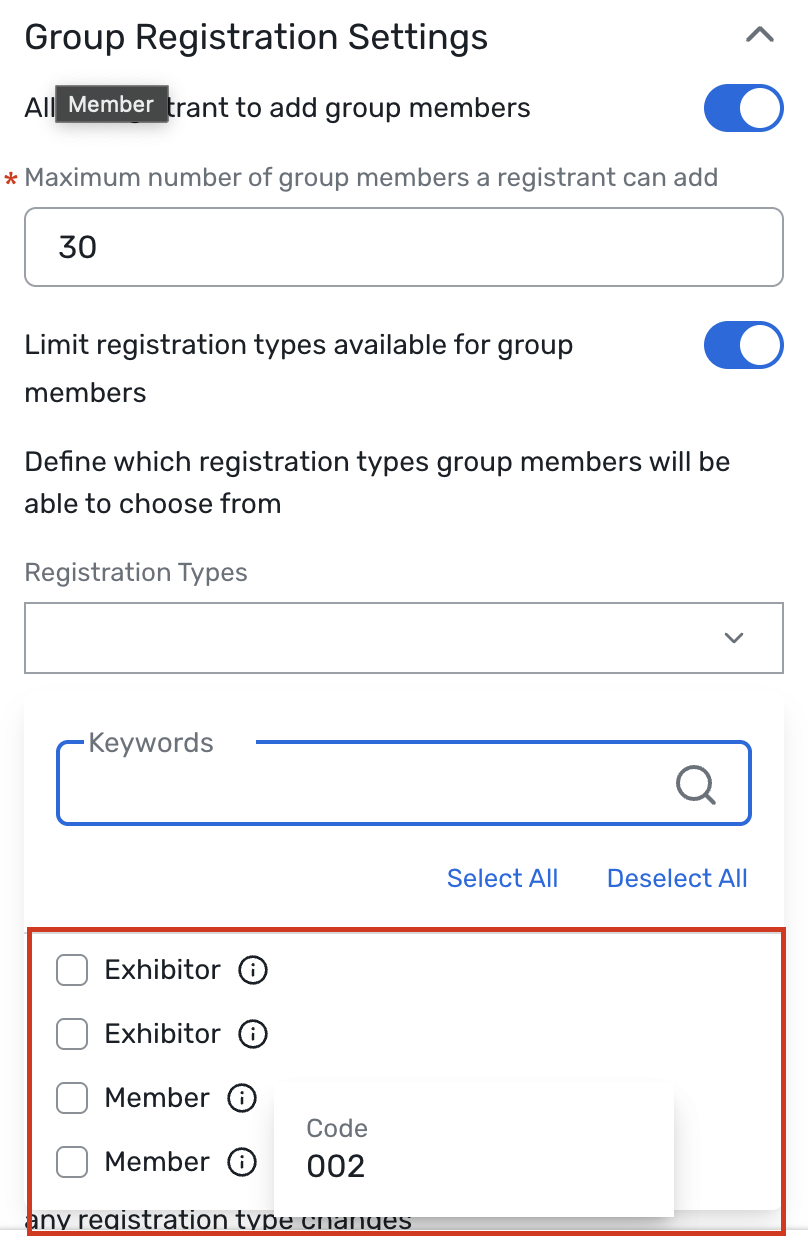Tick the first Member checkbox
The height and width of the screenshot is (1246, 808).
72,1098
